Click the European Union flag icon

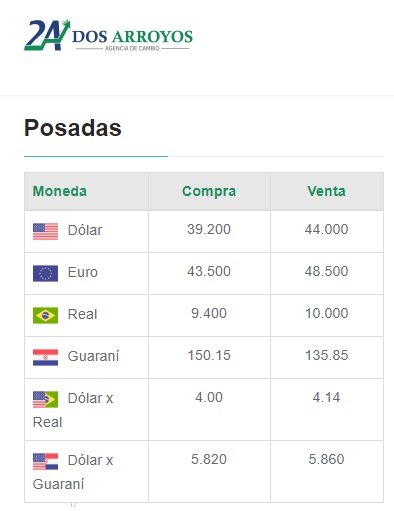[45, 273]
